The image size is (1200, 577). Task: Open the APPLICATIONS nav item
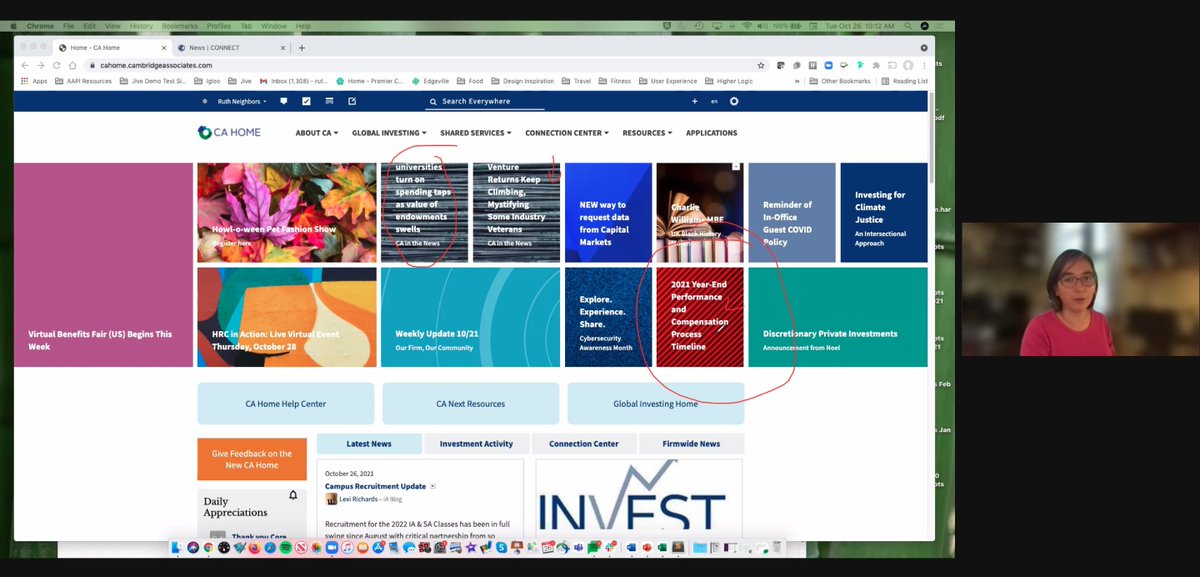point(711,132)
